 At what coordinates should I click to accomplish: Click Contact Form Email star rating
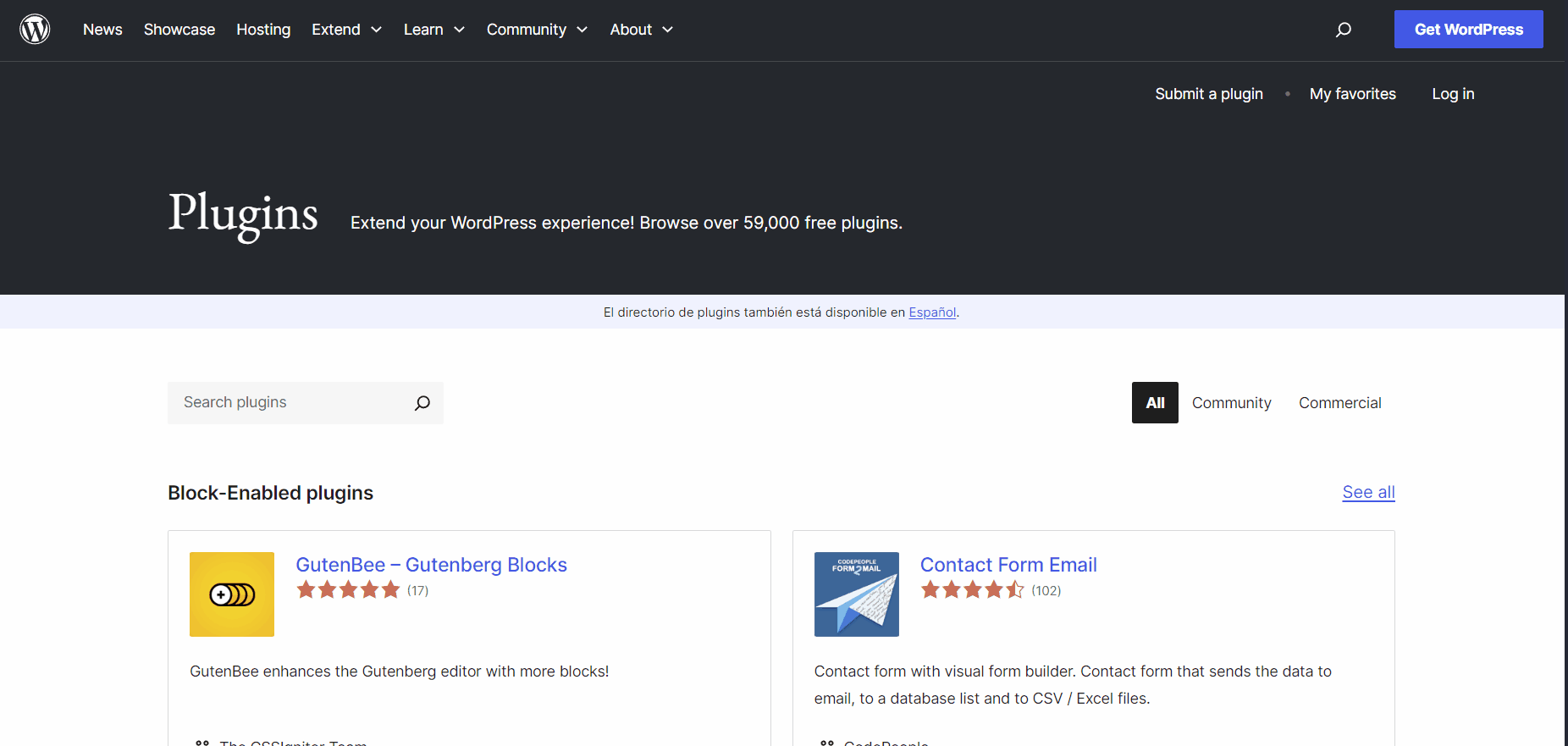(x=972, y=590)
